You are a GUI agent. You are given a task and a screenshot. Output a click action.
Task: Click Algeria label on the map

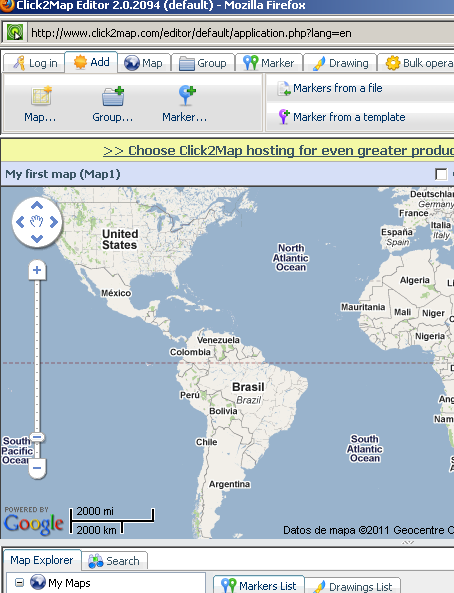[415, 280]
